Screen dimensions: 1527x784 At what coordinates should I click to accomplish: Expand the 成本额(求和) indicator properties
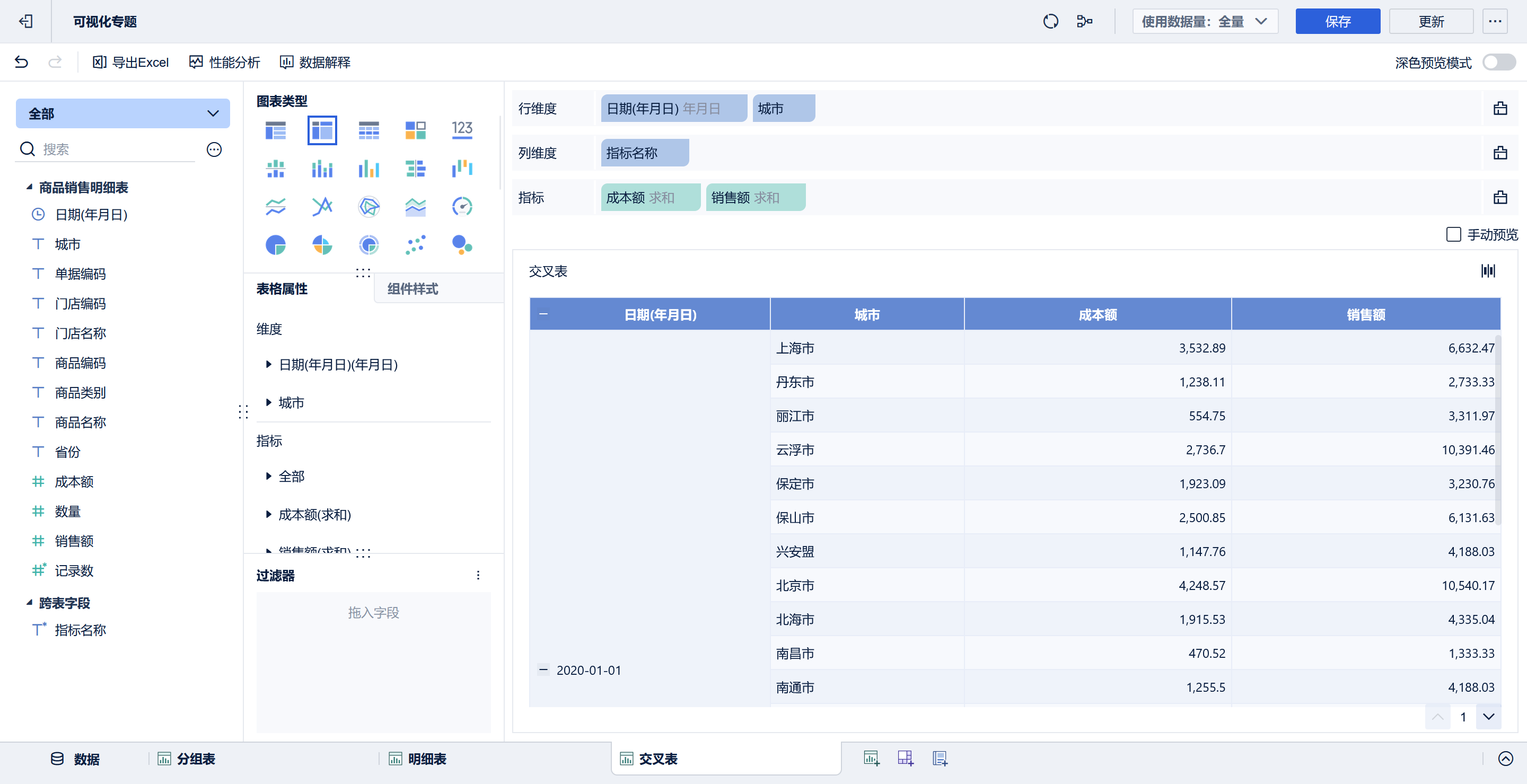268,514
